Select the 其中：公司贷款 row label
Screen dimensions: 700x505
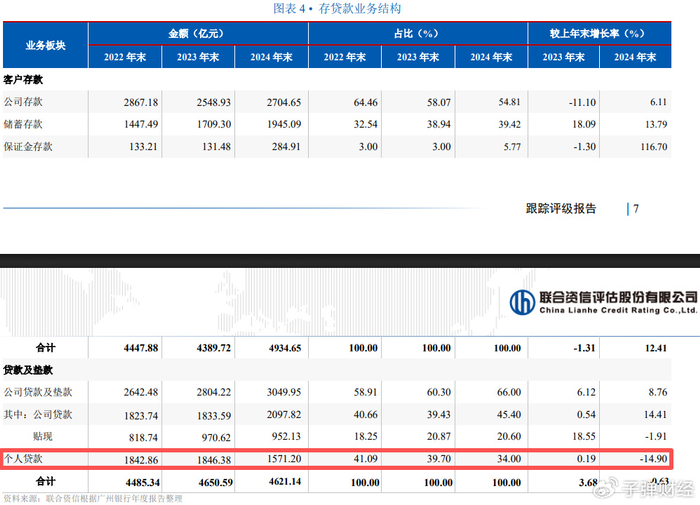(38, 414)
